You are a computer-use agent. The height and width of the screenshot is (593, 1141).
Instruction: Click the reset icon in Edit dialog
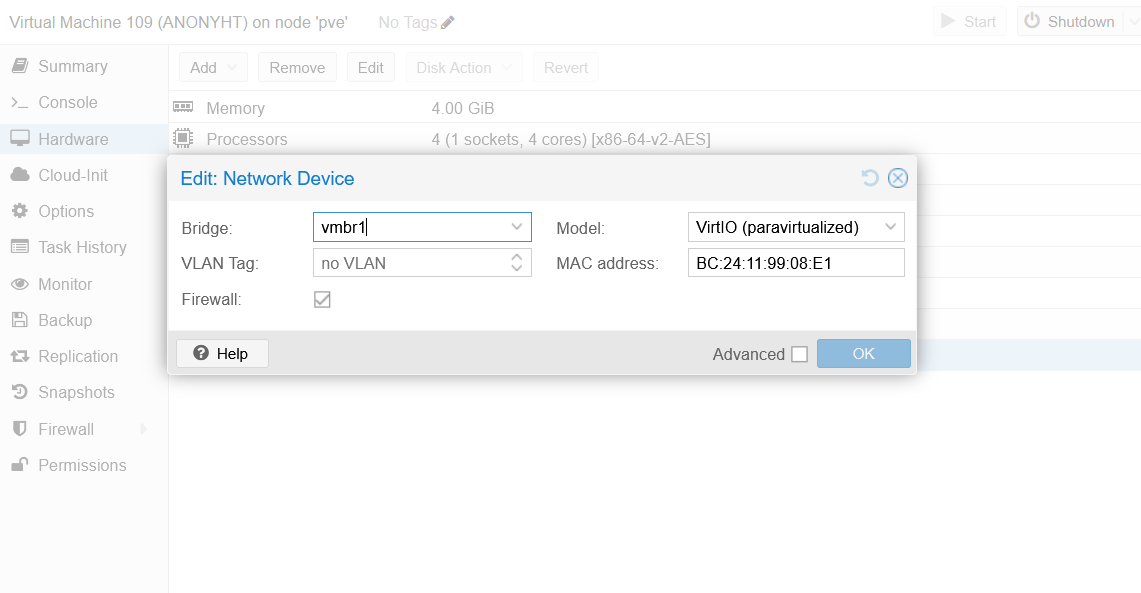(870, 178)
